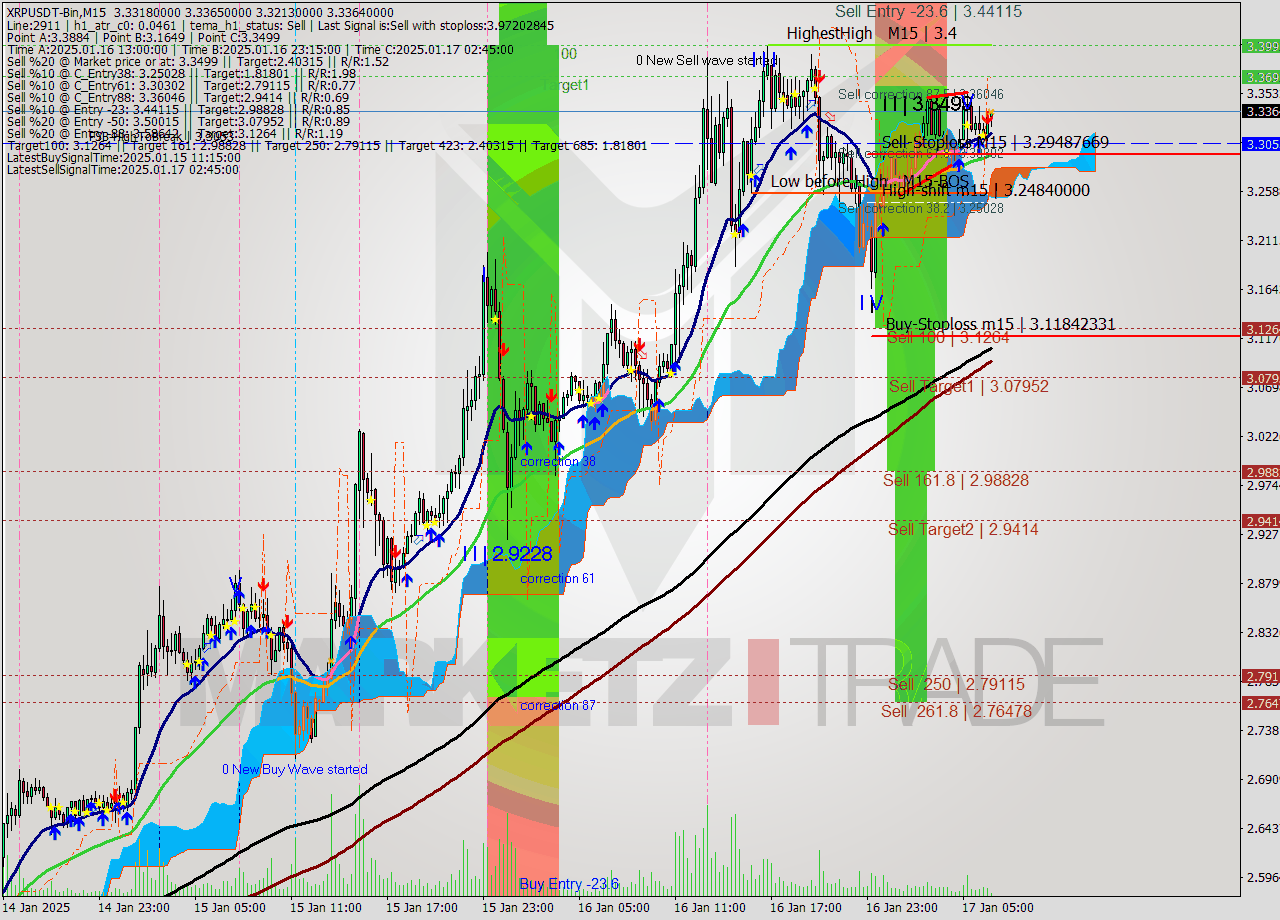
Task: Click the '16 Jan 11:00' time label
Action: (x=709, y=908)
